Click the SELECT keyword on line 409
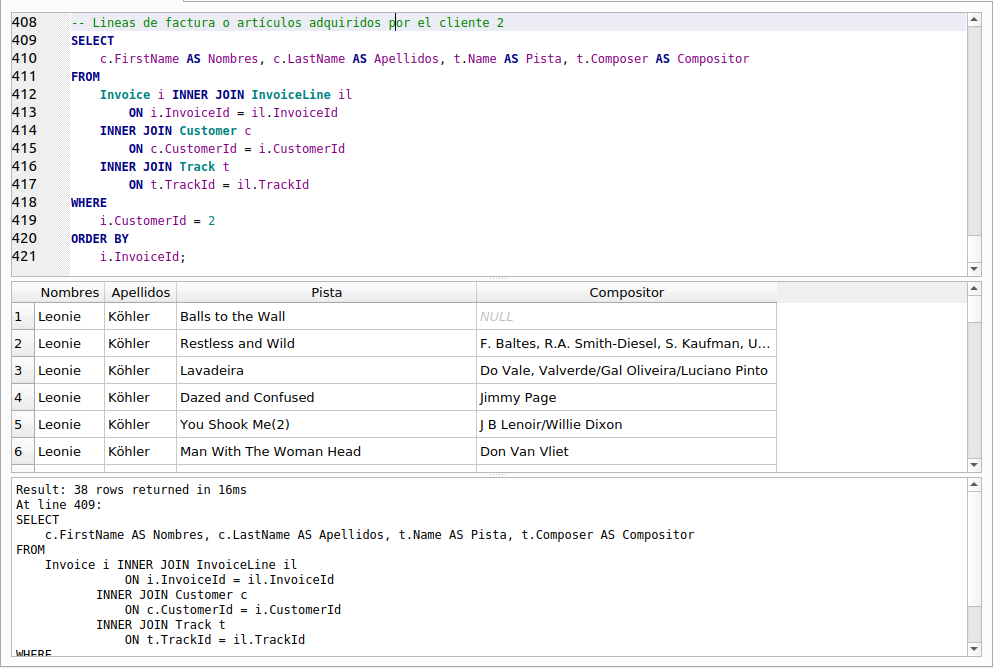The image size is (994, 668). coord(91,40)
